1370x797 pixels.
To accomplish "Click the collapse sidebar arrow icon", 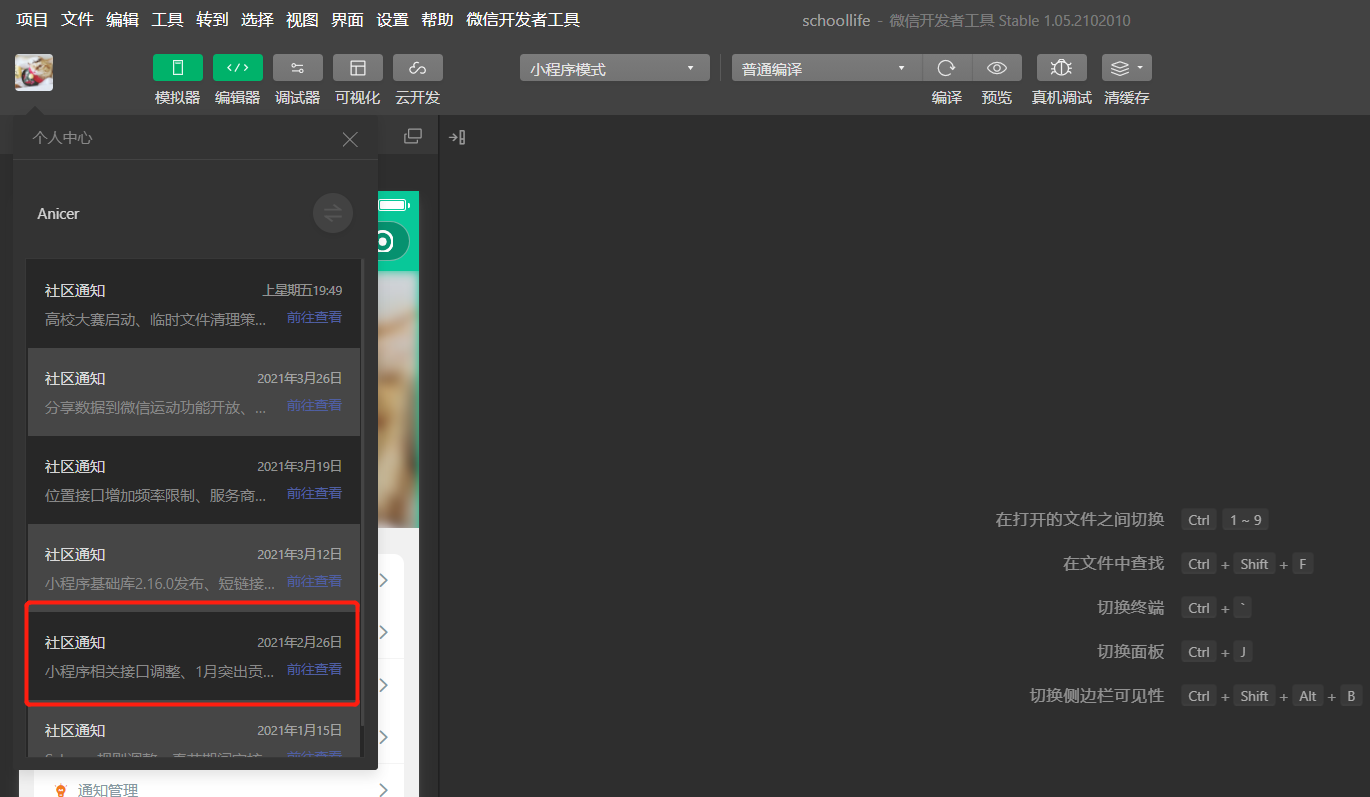I will point(457,137).
